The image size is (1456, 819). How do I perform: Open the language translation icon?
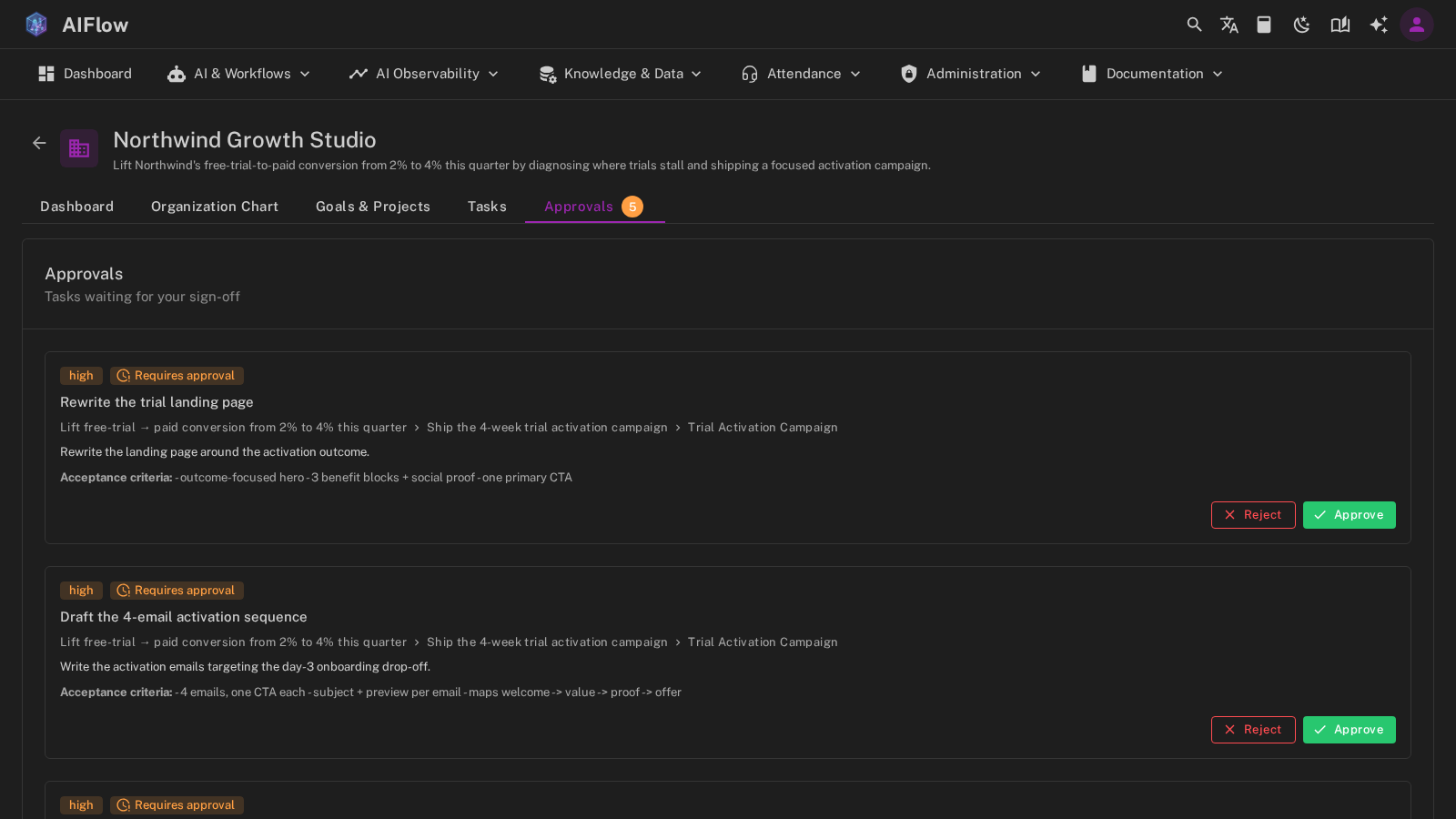click(x=1229, y=25)
